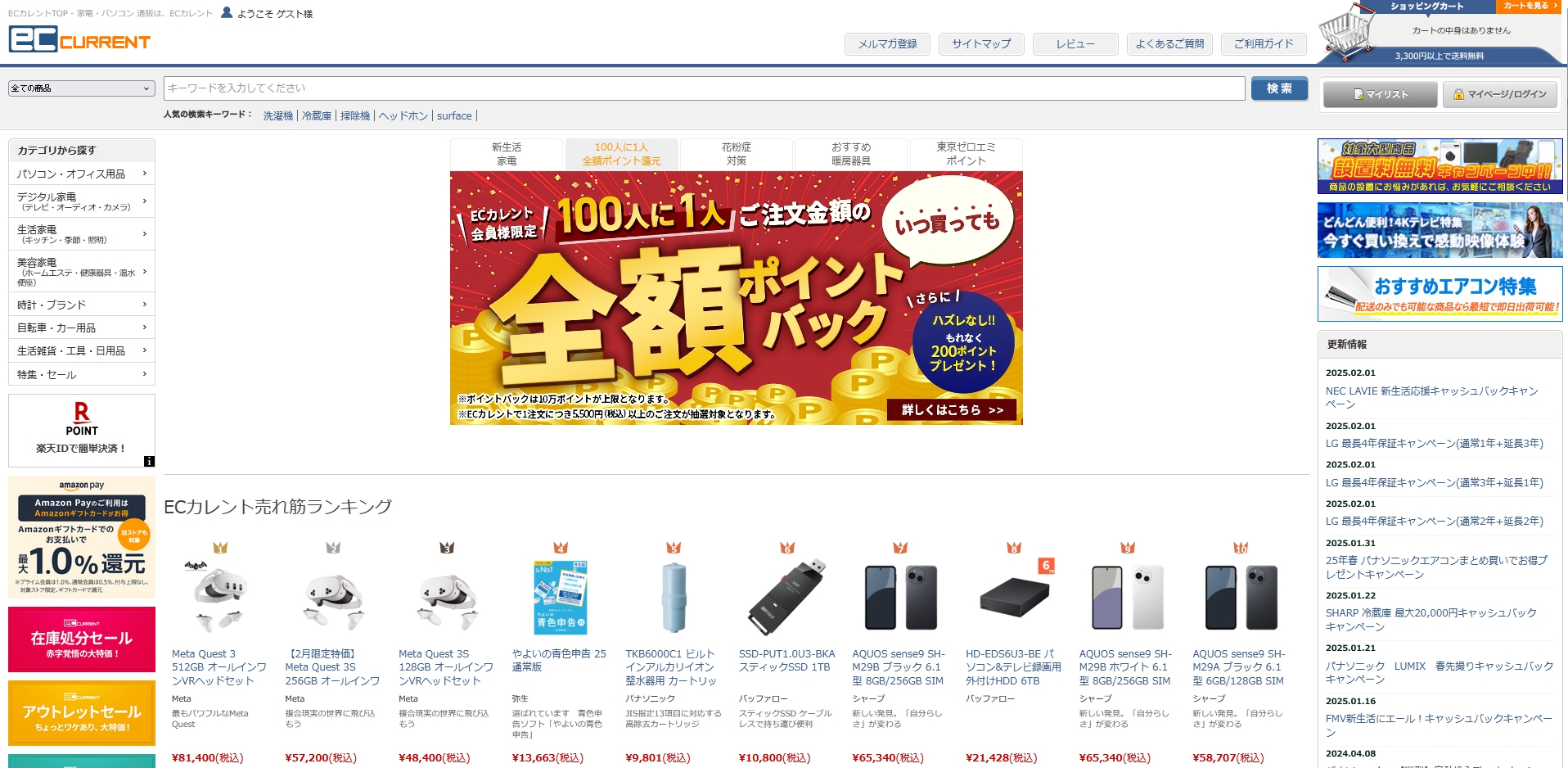Click the guest user profile icon
Image resolution: width=1568 pixels, height=768 pixels.
227,12
